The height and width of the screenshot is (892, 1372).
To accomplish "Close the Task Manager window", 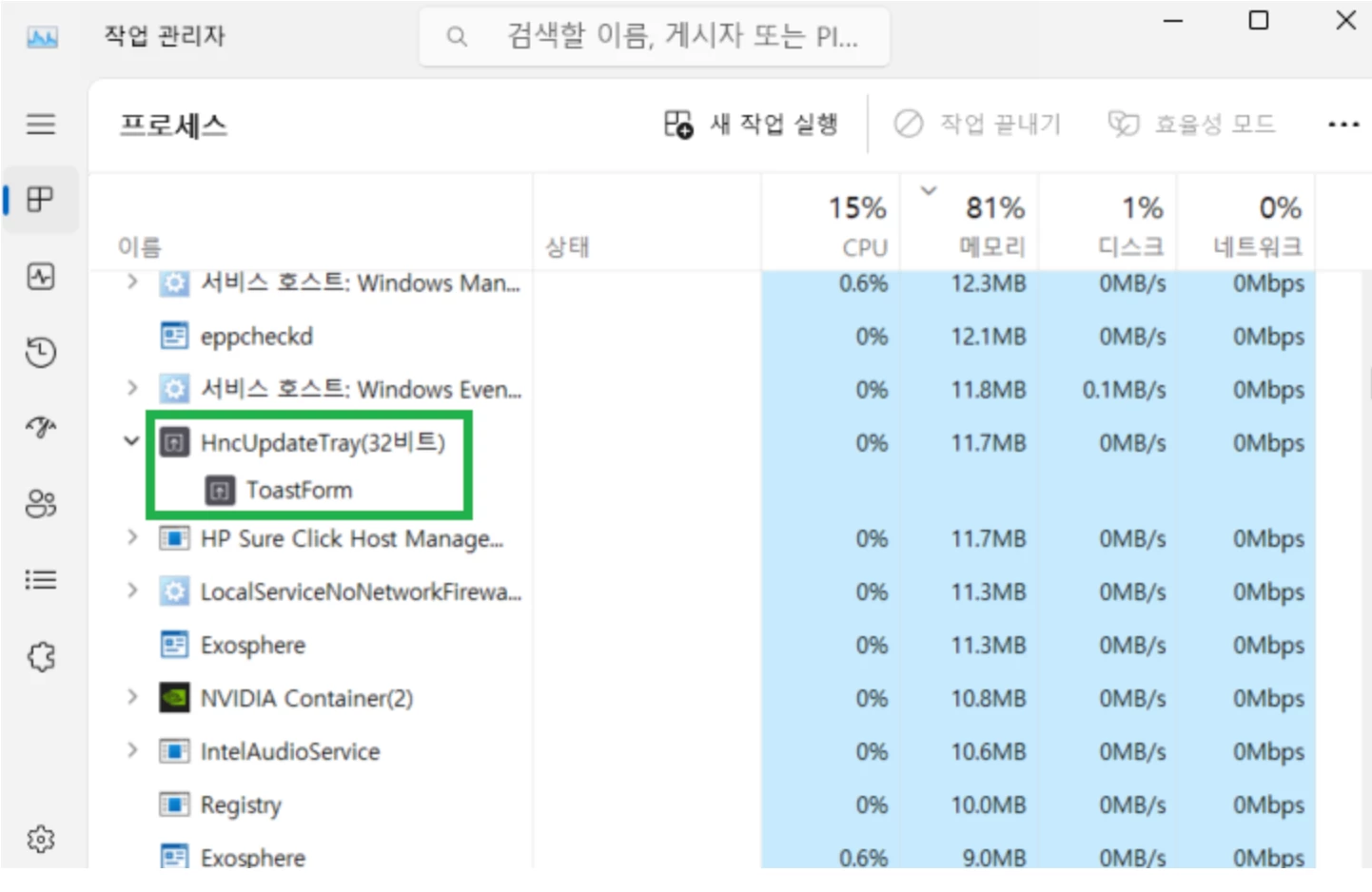I will coord(1345,20).
